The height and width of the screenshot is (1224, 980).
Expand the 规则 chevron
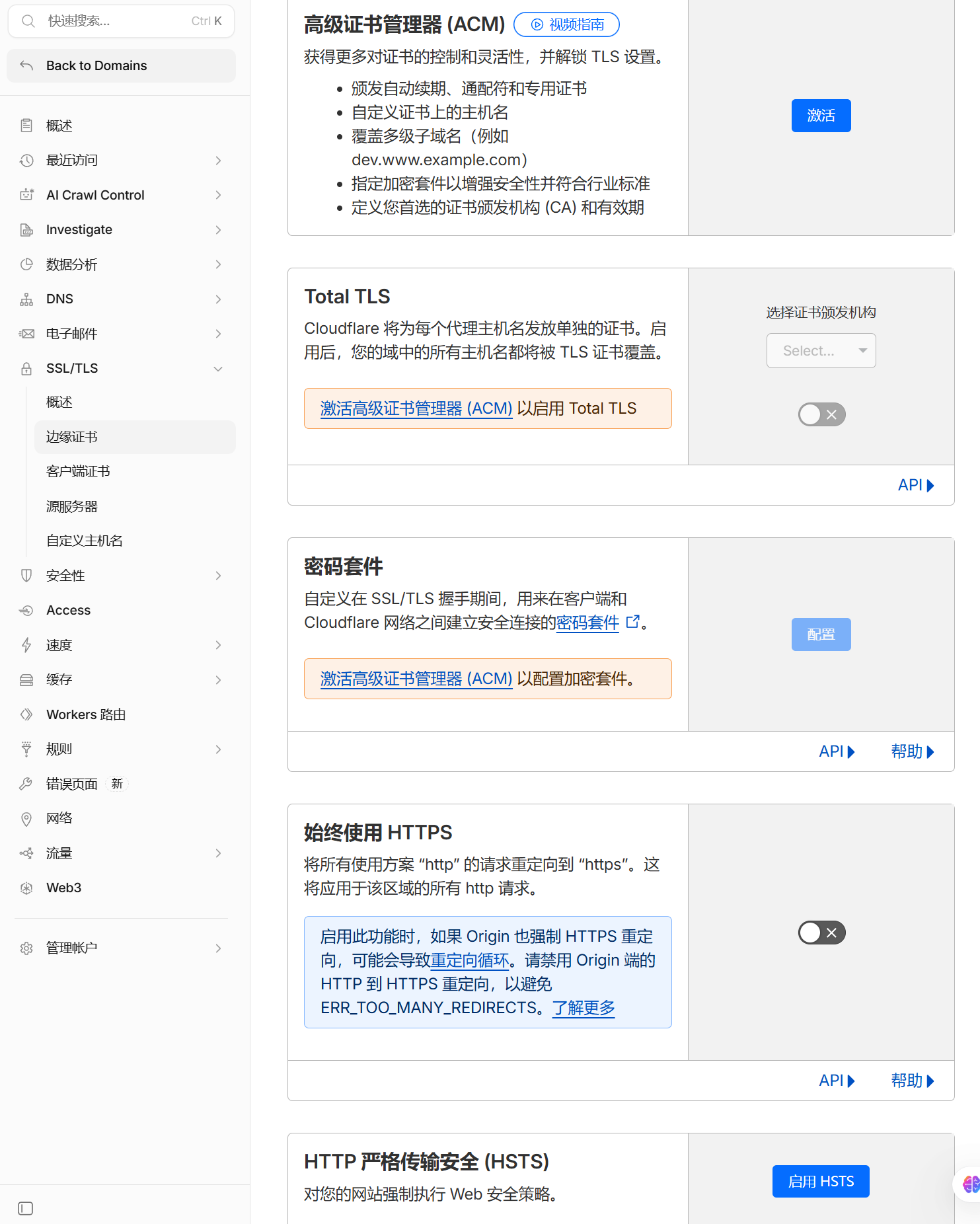pyautogui.click(x=218, y=749)
